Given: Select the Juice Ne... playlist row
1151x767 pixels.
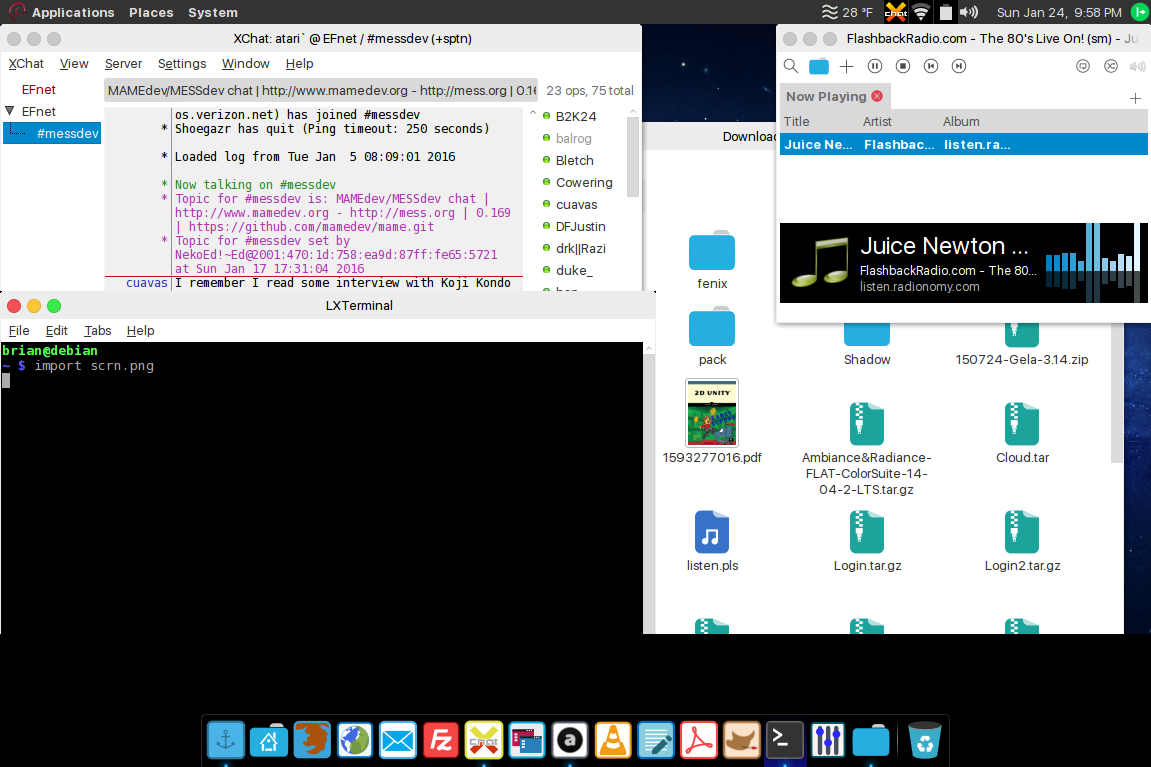Looking at the screenshot, I should click(x=963, y=145).
